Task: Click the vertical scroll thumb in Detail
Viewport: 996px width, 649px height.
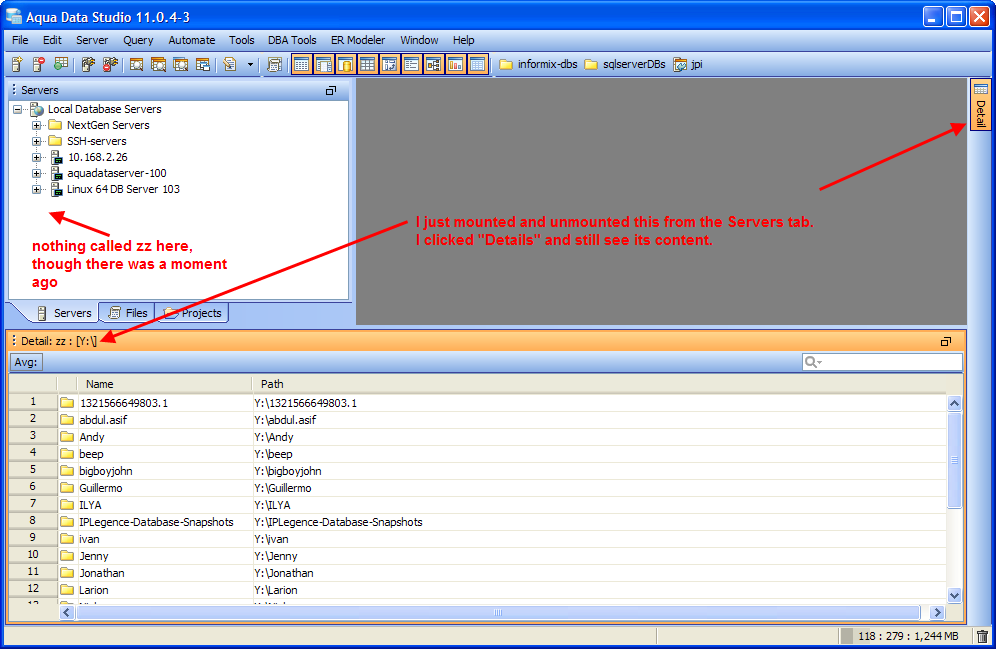Action: [954, 460]
